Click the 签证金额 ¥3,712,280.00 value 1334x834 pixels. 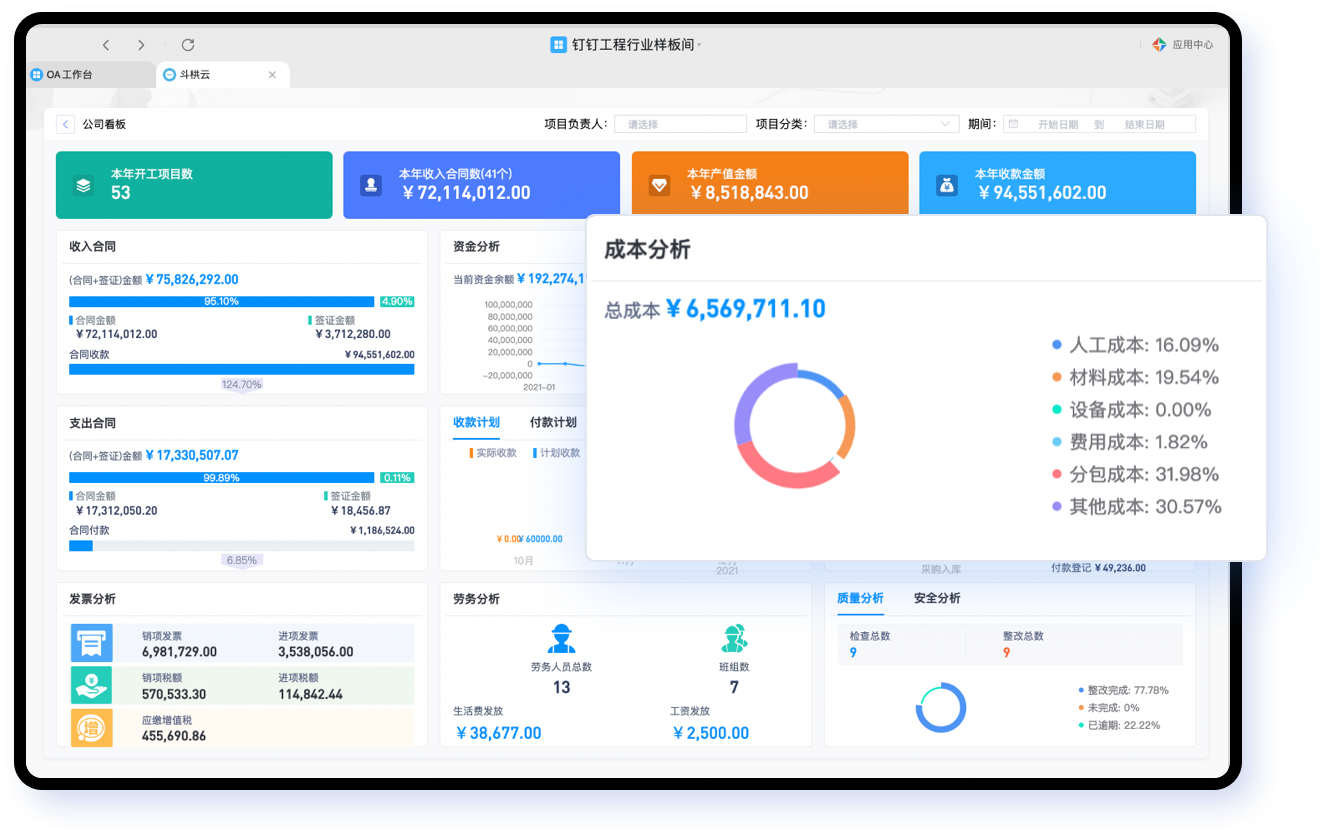pos(352,334)
